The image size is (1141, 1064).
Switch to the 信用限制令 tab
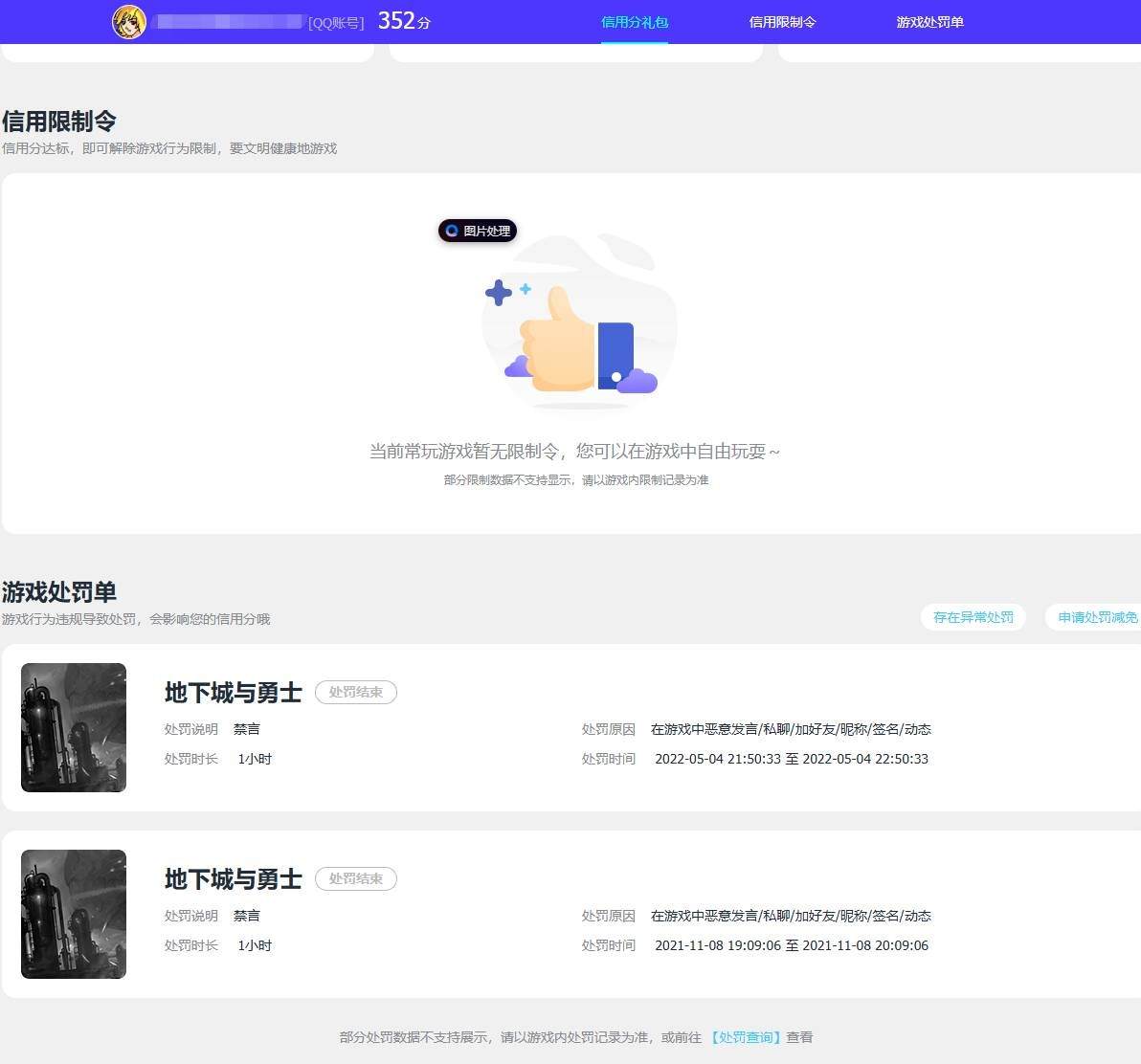(782, 23)
